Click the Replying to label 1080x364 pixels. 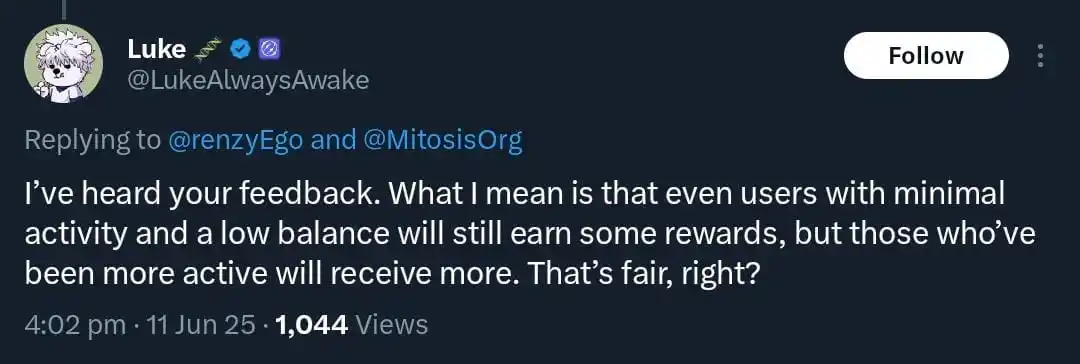(92, 141)
